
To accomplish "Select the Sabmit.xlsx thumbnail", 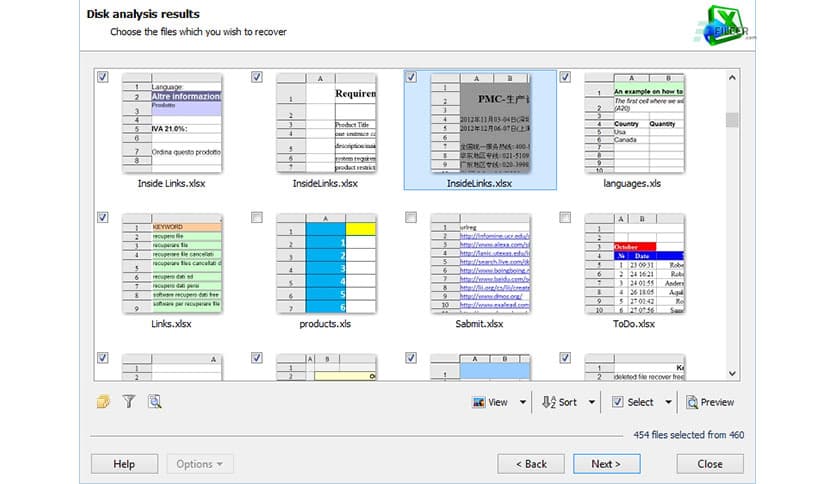I will point(480,263).
